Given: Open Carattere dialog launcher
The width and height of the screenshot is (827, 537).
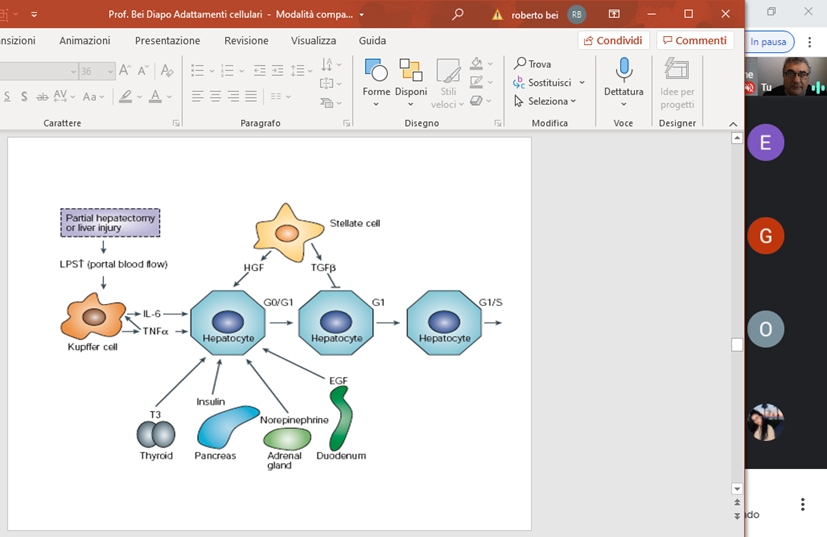Looking at the screenshot, I should (x=176, y=123).
